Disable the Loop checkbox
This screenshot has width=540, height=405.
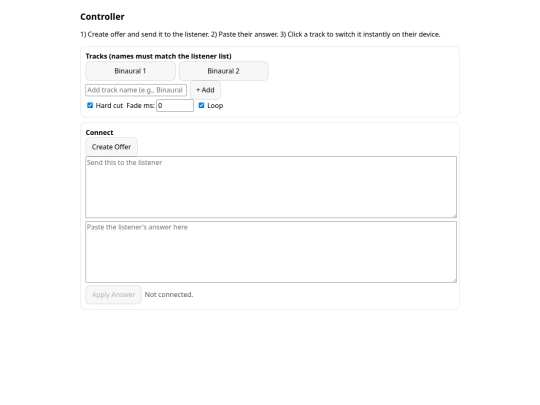[201, 105]
